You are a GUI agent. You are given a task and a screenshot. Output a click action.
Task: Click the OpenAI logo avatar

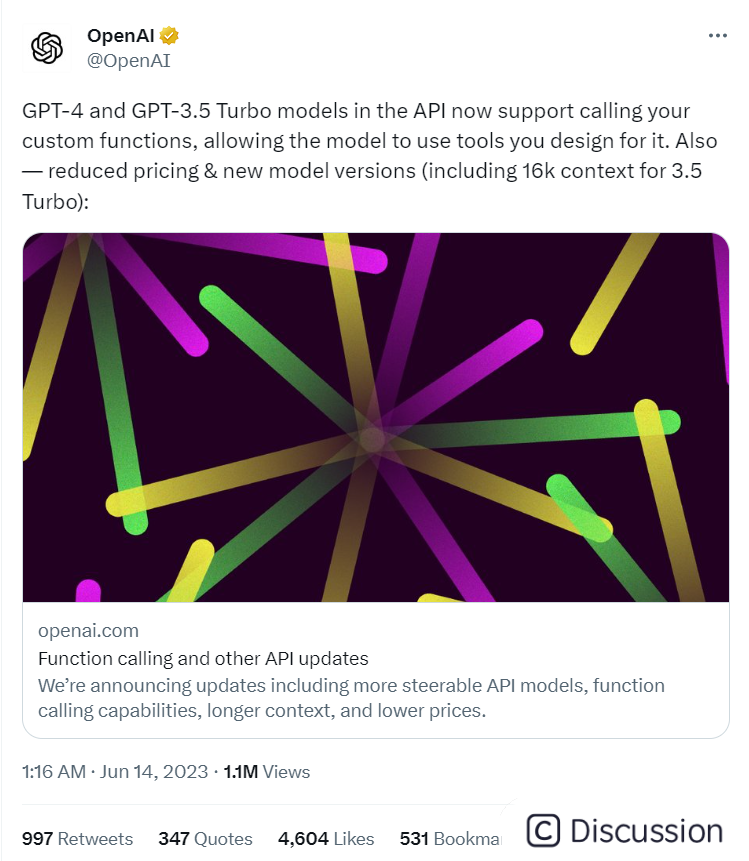(x=47, y=48)
